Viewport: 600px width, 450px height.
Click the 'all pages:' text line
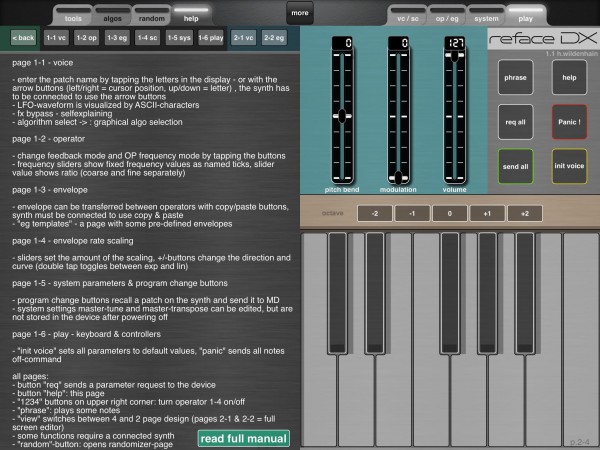tap(30, 376)
